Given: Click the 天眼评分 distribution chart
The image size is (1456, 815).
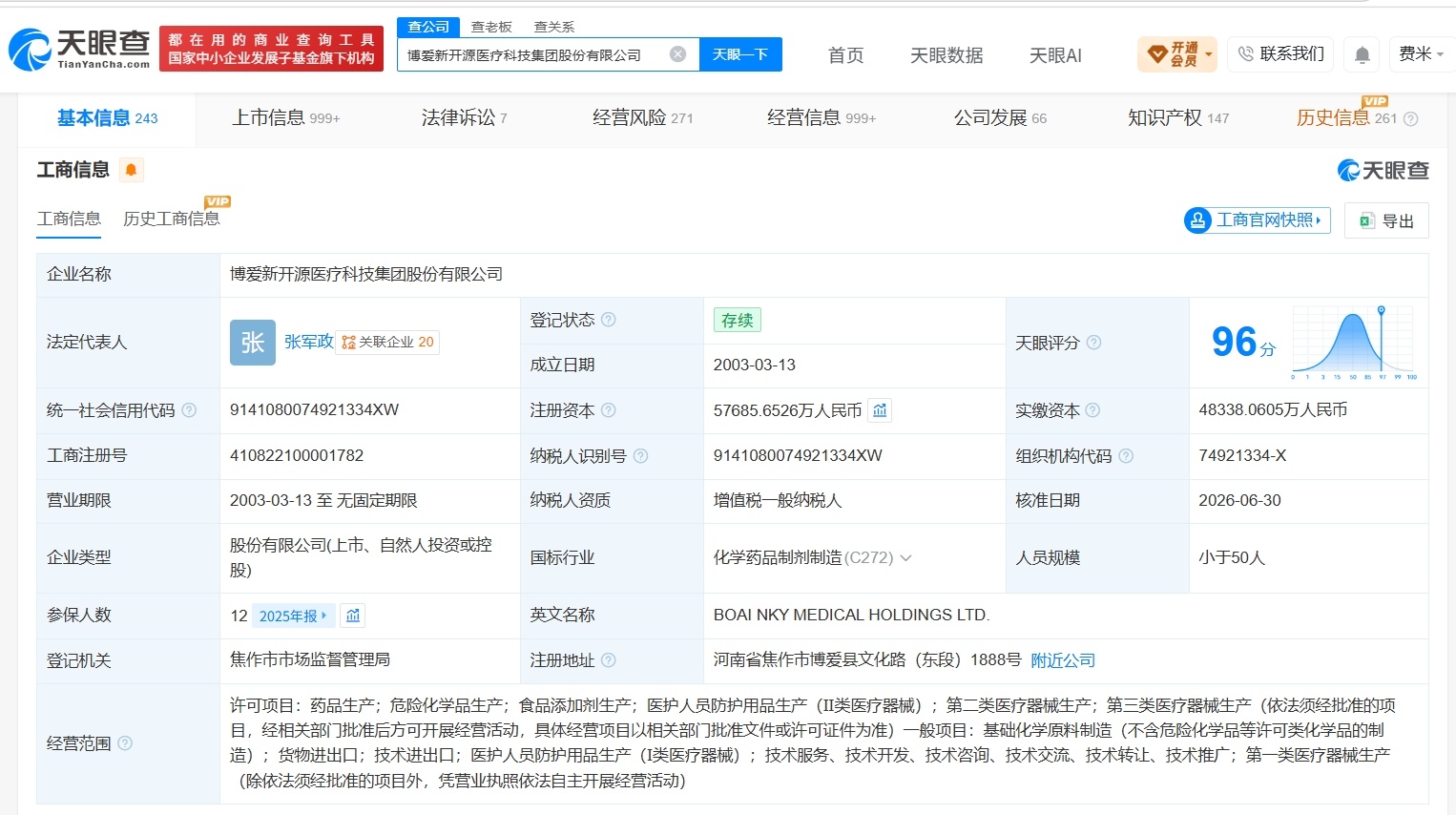Looking at the screenshot, I should pyautogui.click(x=1354, y=343).
